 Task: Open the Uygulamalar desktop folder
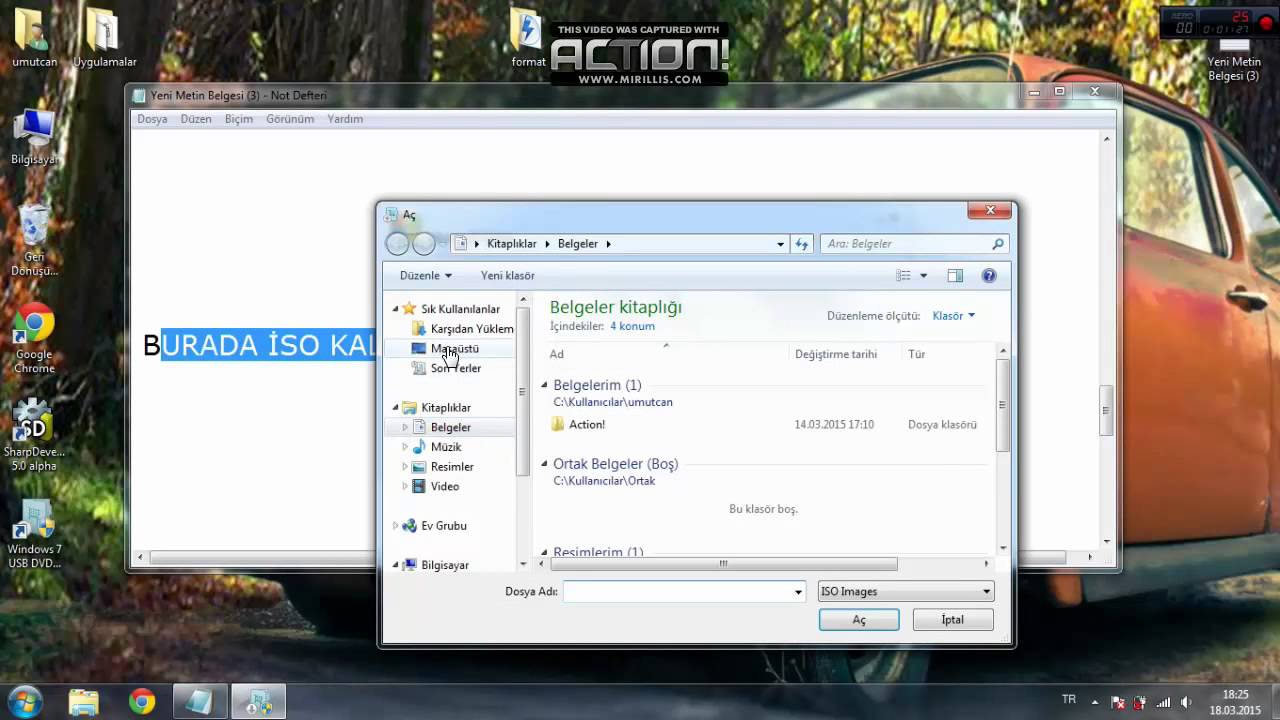click(x=104, y=38)
